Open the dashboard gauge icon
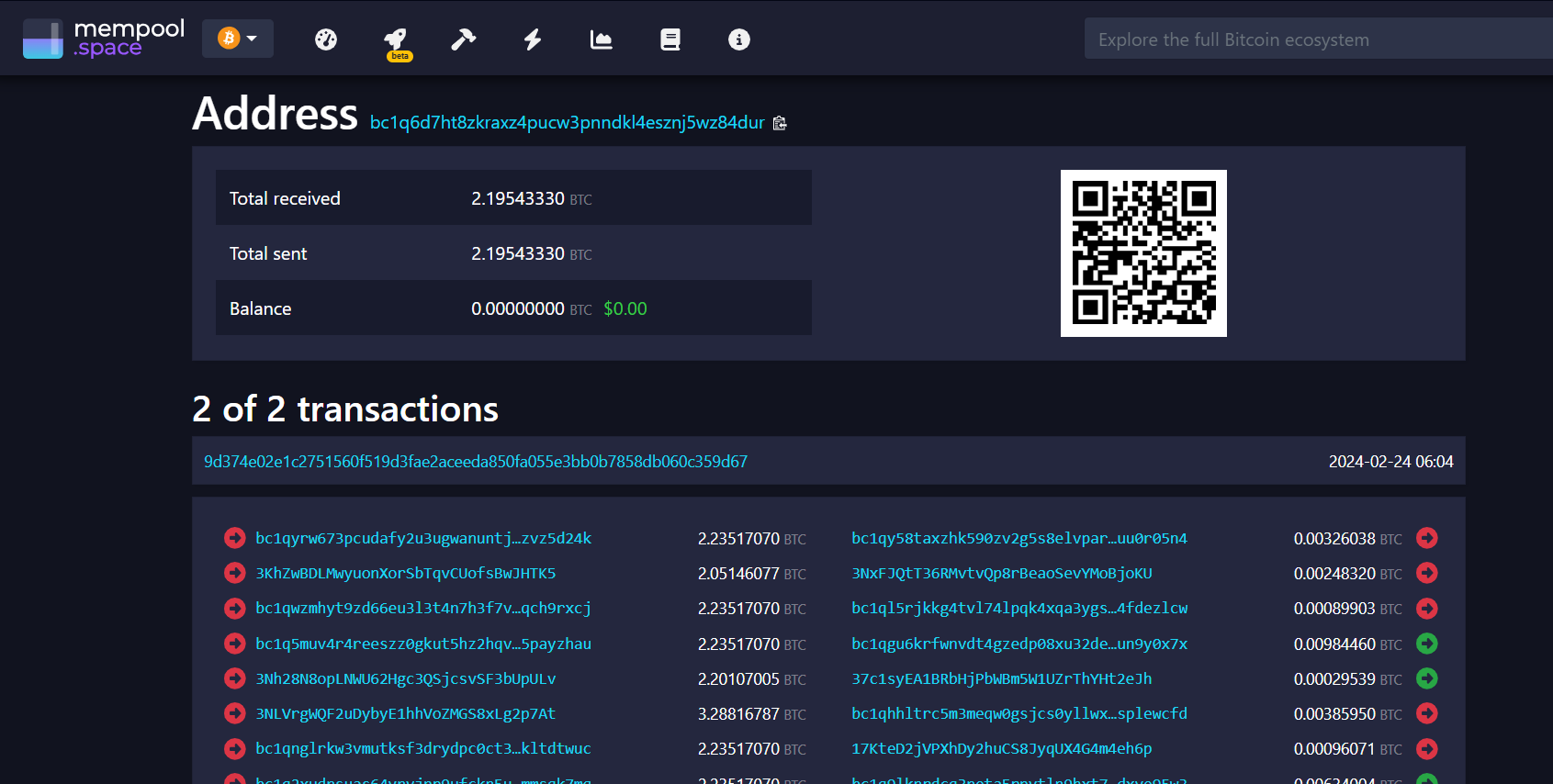 [326, 39]
